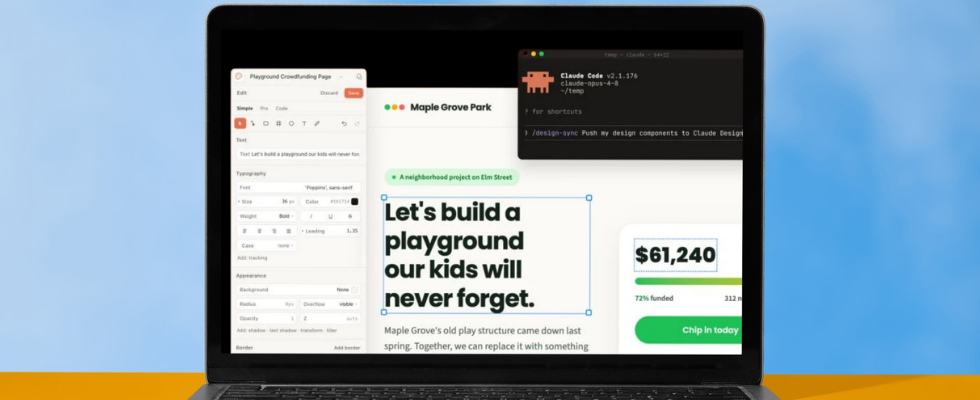
Task: Add a shadow effect
Action: pos(257,331)
